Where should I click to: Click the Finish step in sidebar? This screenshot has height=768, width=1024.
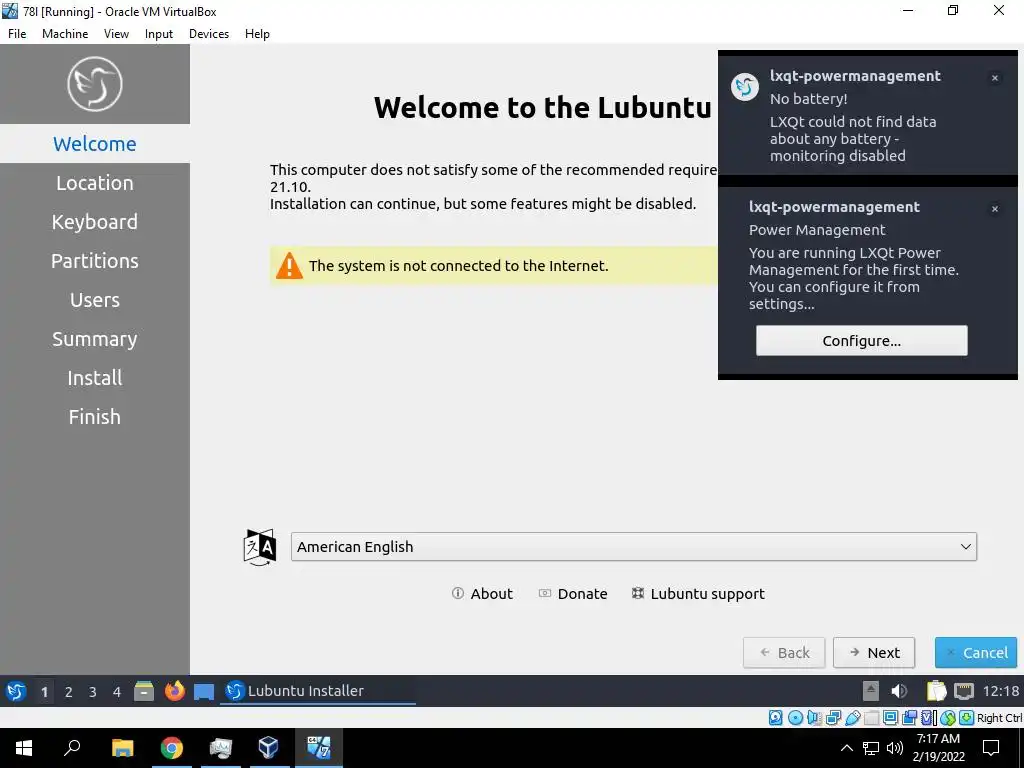pos(95,417)
